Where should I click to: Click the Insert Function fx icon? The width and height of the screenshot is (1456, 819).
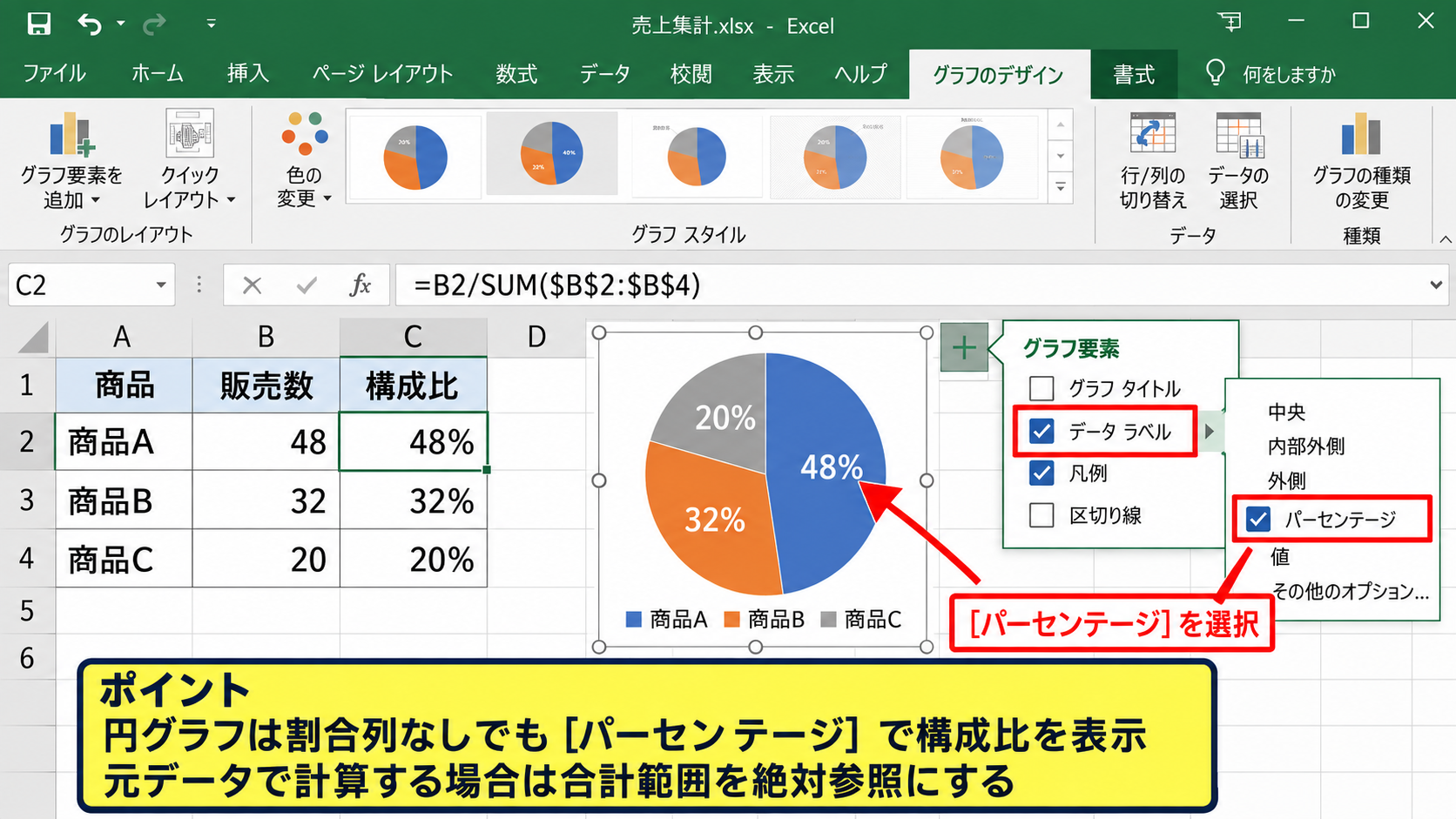360,285
